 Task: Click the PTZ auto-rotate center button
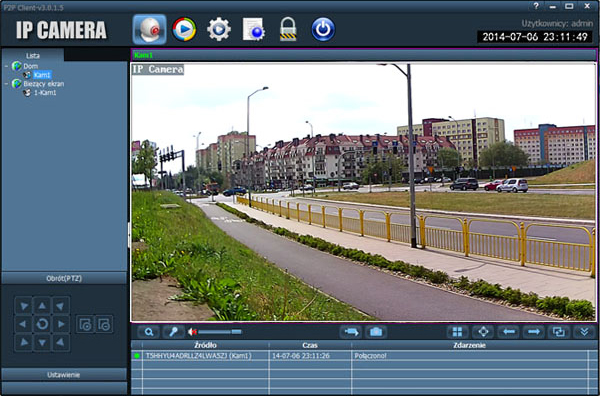(x=42, y=324)
